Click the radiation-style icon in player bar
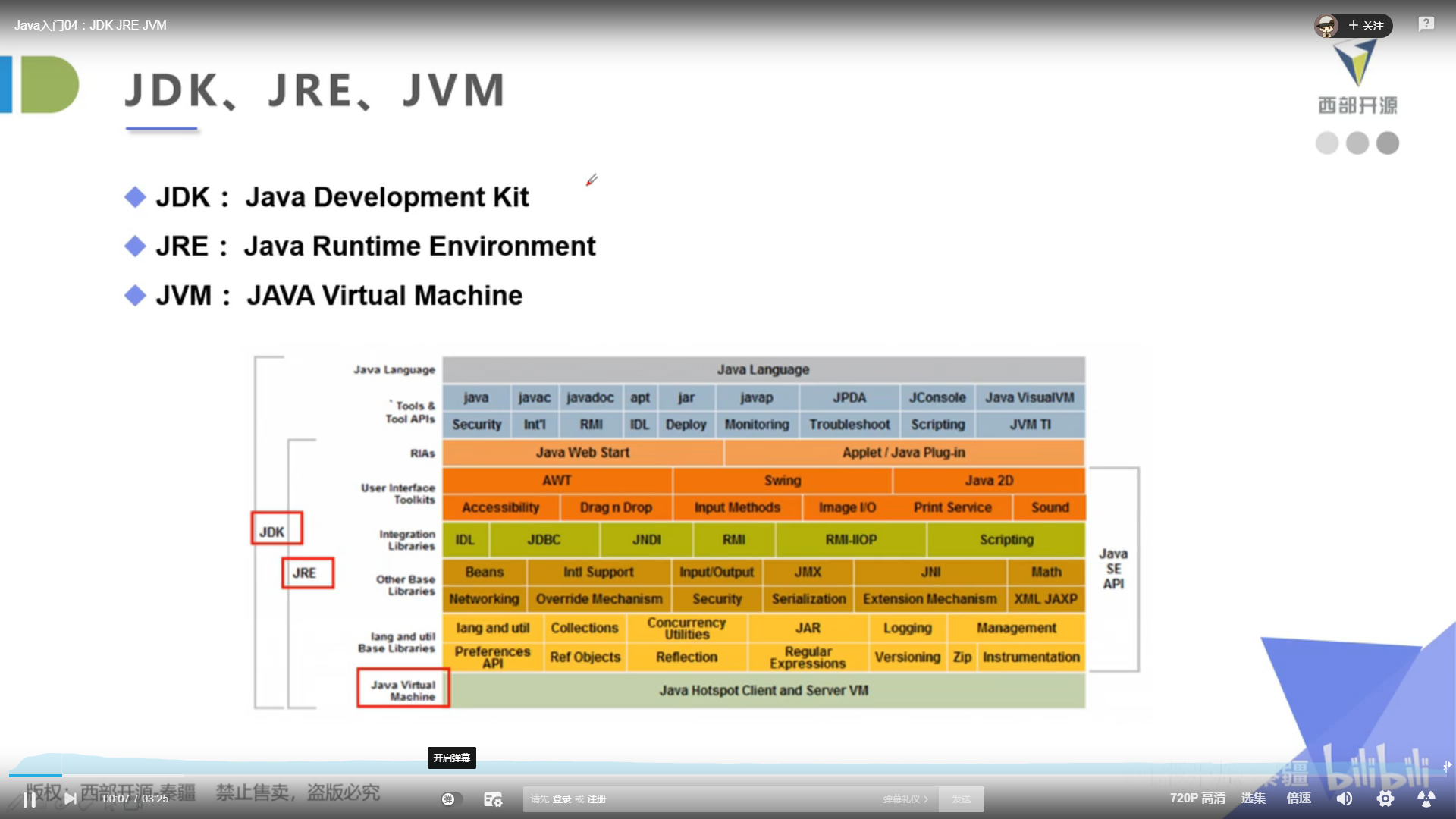Viewport: 1456px width, 819px height. [x=1426, y=799]
